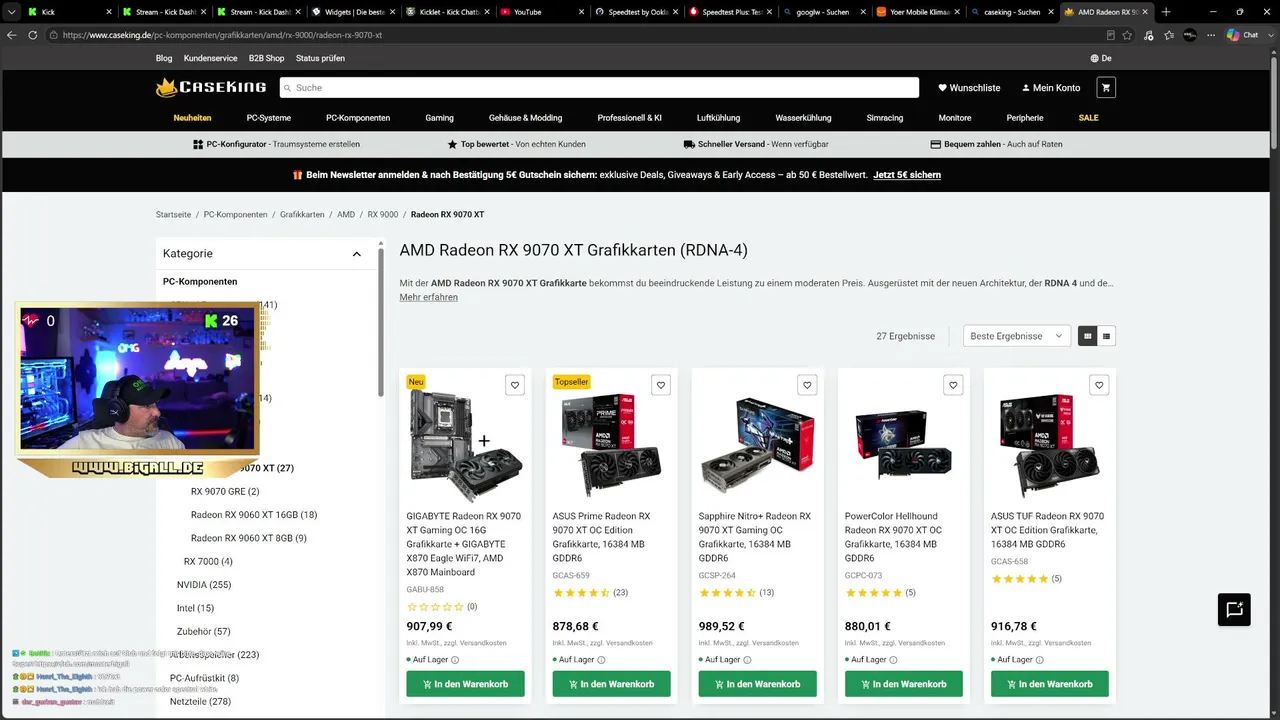Image resolution: width=1280 pixels, height=720 pixels.
Task: Click Jetzt 5€ sichern newsletter link
Action: coord(907,175)
